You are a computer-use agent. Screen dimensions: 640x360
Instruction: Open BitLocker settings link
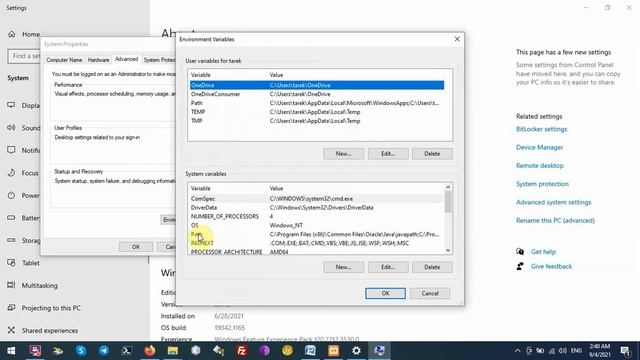(x=542, y=129)
